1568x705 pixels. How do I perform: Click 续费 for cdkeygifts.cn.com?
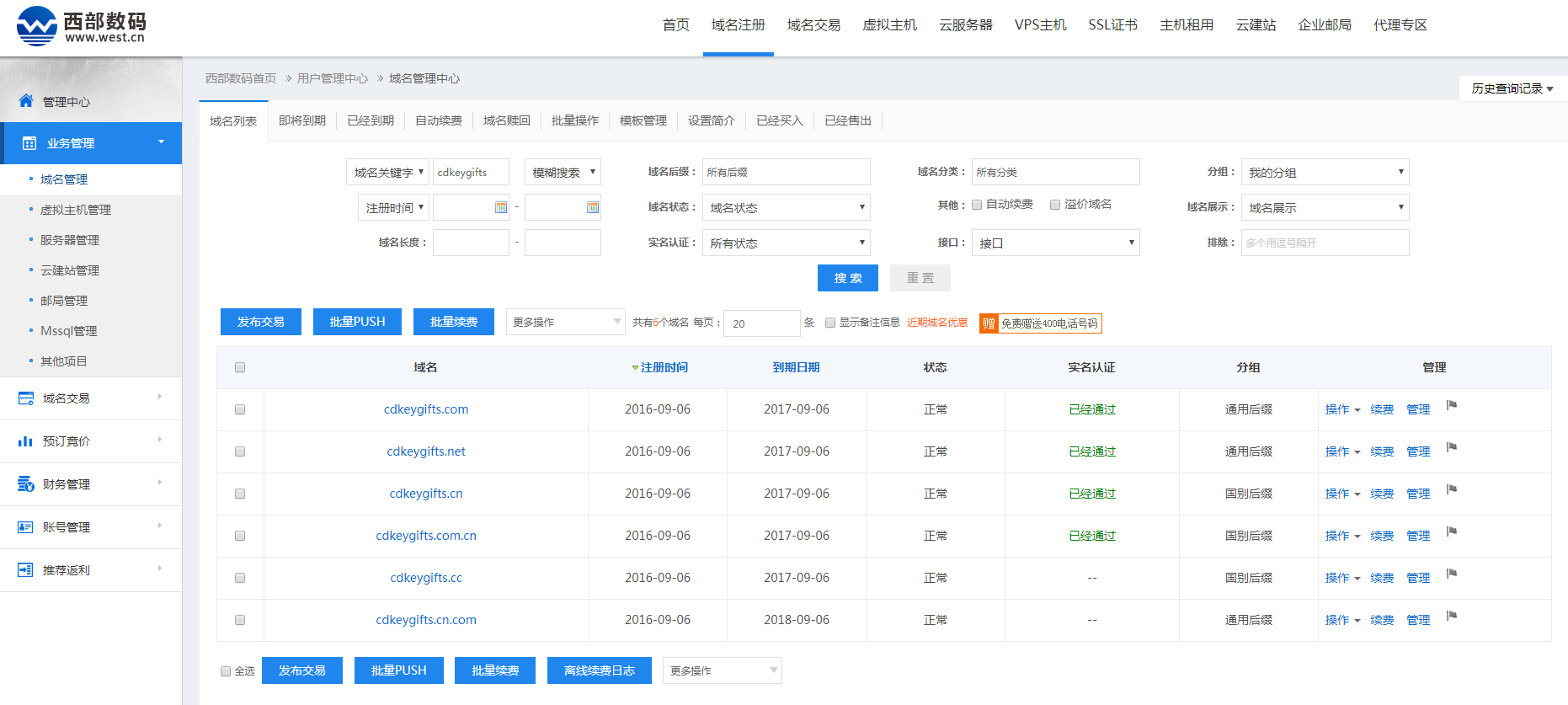click(1382, 620)
